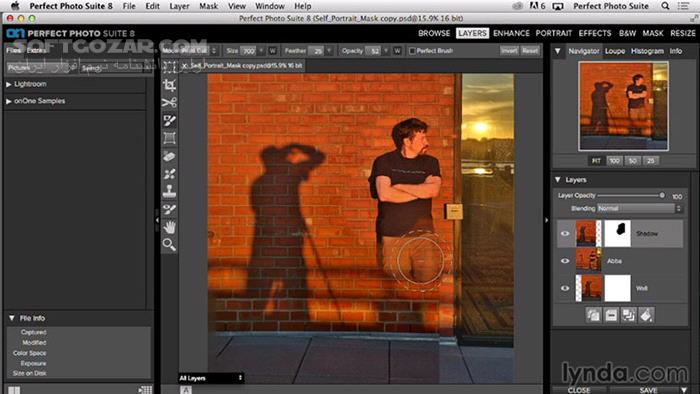
Task: Switch to the MASK module
Action: [x=653, y=33]
